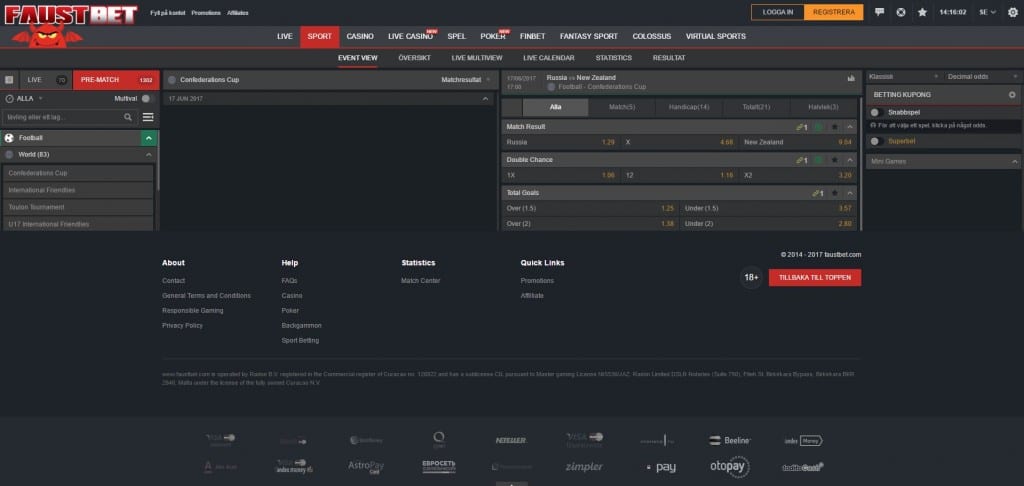Select the PRE-MATCH tab
The height and width of the screenshot is (486, 1024).
tap(116, 80)
